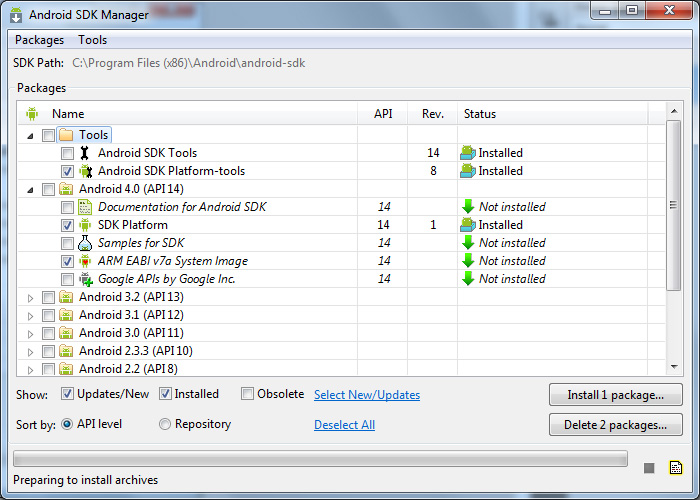The height and width of the screenshot is (500, 700).
Task: Uncheck the ARM EABI v7a System Image checkbox
Action: tap(67, 262)
